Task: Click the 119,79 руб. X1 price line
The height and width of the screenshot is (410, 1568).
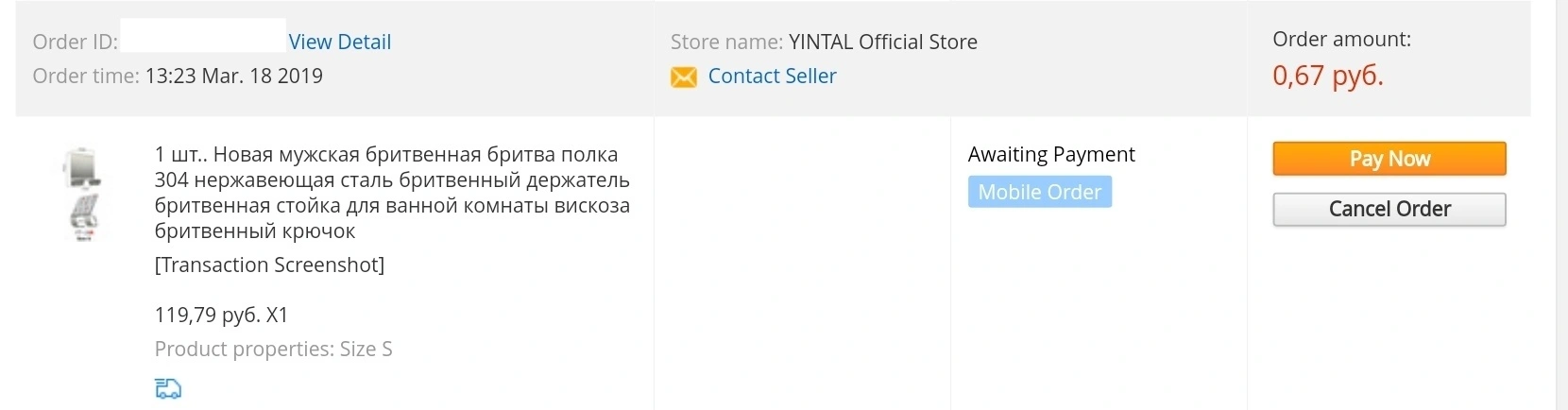Action: click(221, 315)
